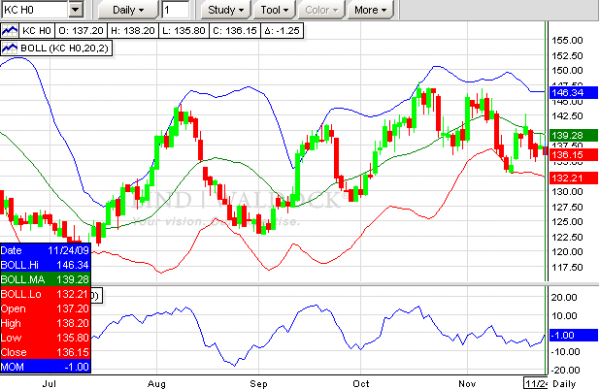Open the symbol combo box arrow
Viewport: 600px width, 389px height.
(76, 10)
